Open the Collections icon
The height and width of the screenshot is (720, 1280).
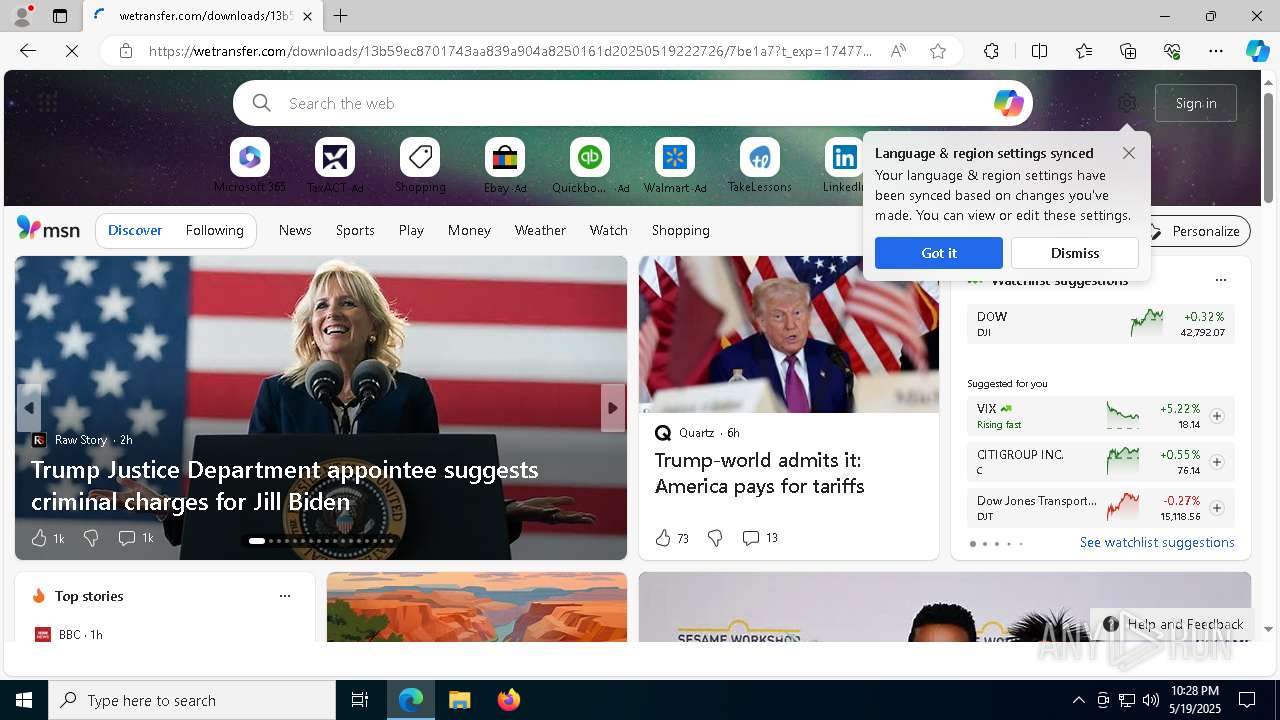(1128, 51)
